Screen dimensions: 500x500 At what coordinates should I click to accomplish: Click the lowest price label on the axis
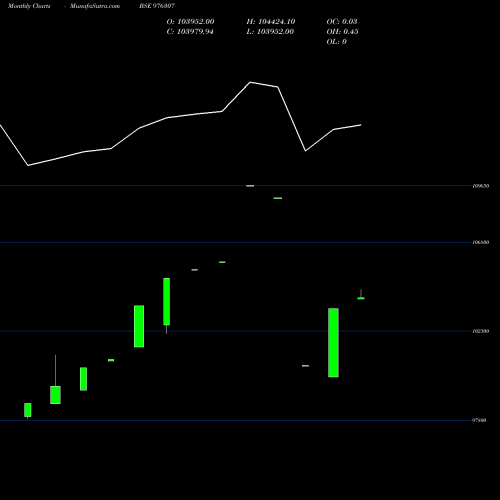click(x=479, y=420)
